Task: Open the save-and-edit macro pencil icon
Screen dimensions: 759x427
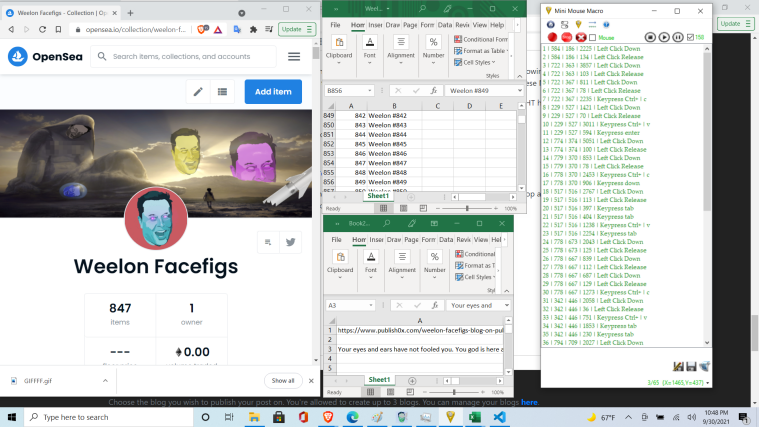Action: click(x=678, y=366)
